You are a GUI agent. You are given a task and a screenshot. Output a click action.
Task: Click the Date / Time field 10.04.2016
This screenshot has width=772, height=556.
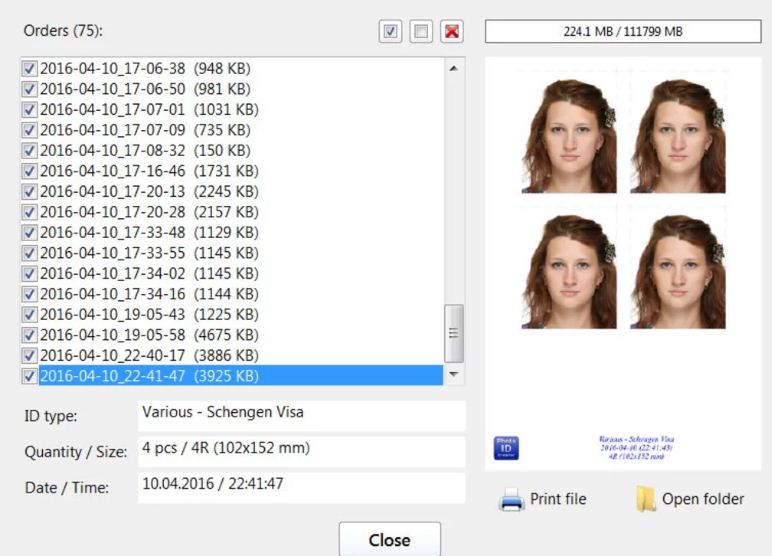click(302, 488)
